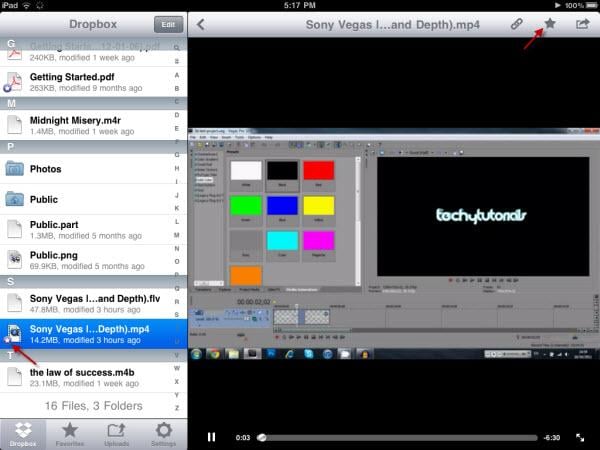
Task: Open the Sony Vegas .flv file
Action: pyautogui.click(x=93, y=303)
